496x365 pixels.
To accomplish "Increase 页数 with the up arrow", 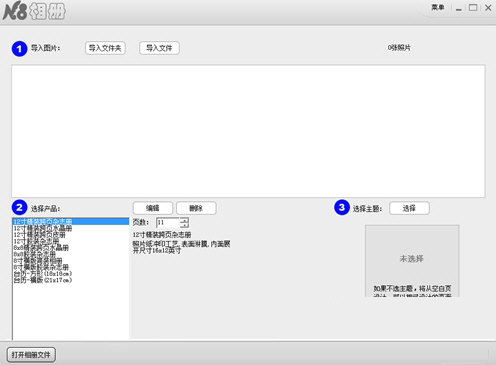I will pos(184,220).
